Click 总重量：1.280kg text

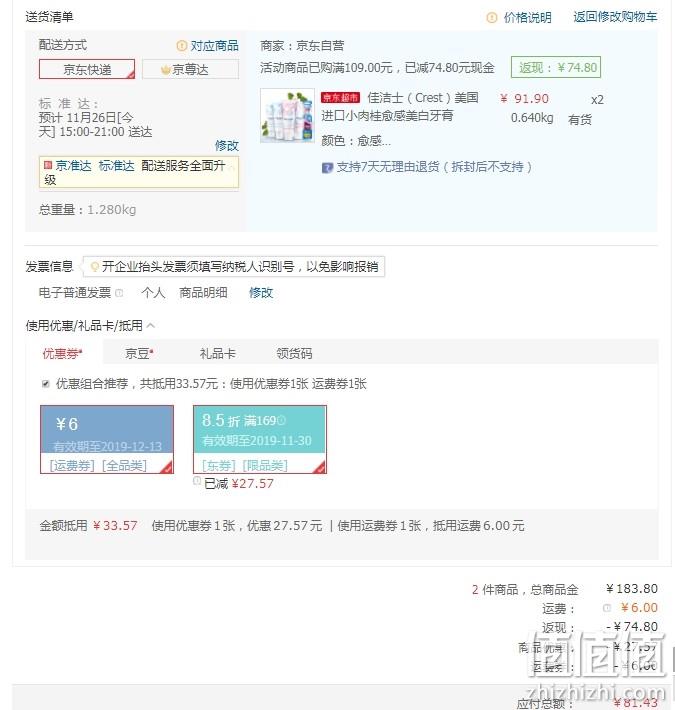[x=87, y=210]
